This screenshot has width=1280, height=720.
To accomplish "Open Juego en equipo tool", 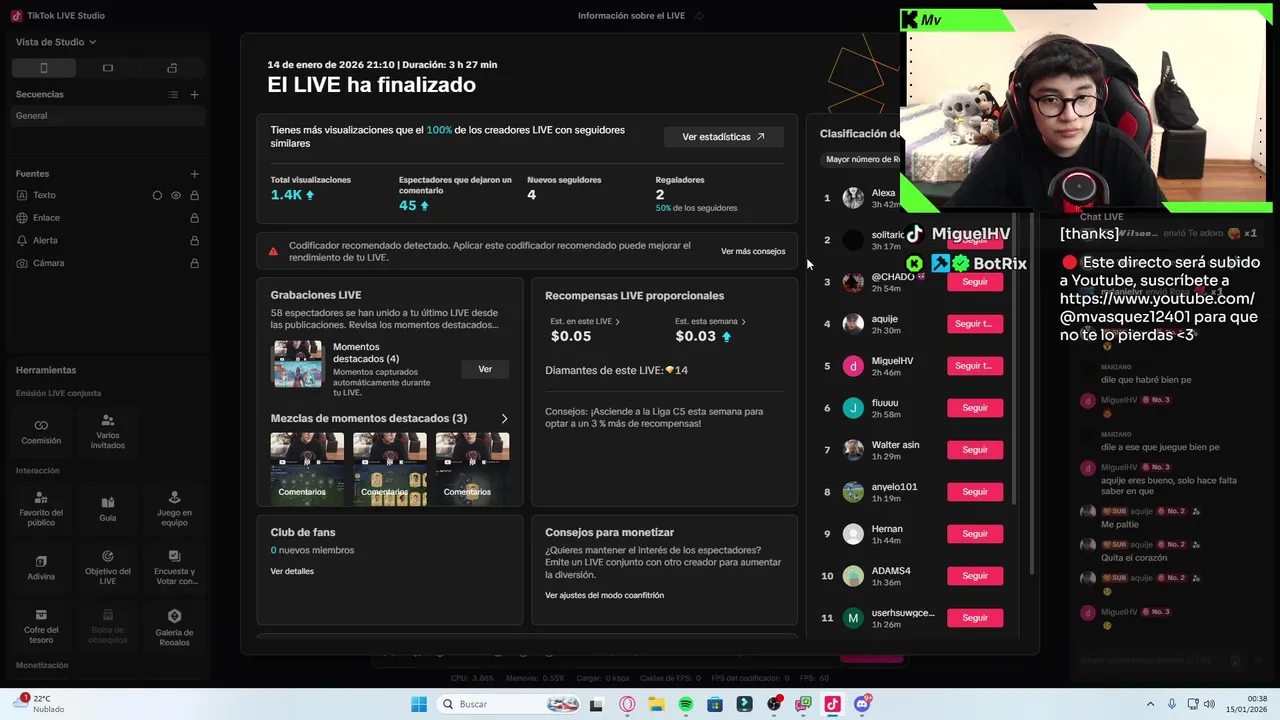I will point(174,509).
